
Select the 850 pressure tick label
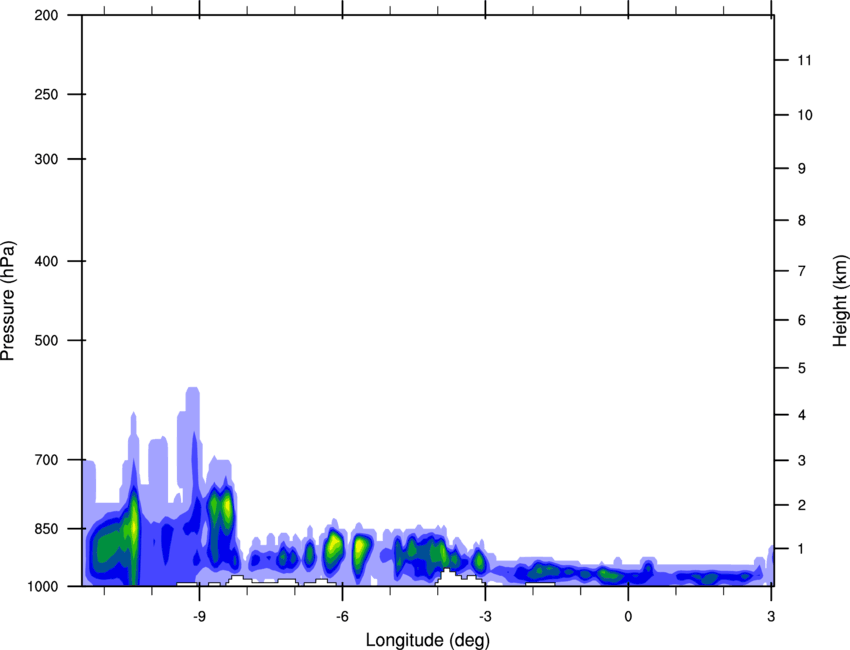[x=46, y=529]
